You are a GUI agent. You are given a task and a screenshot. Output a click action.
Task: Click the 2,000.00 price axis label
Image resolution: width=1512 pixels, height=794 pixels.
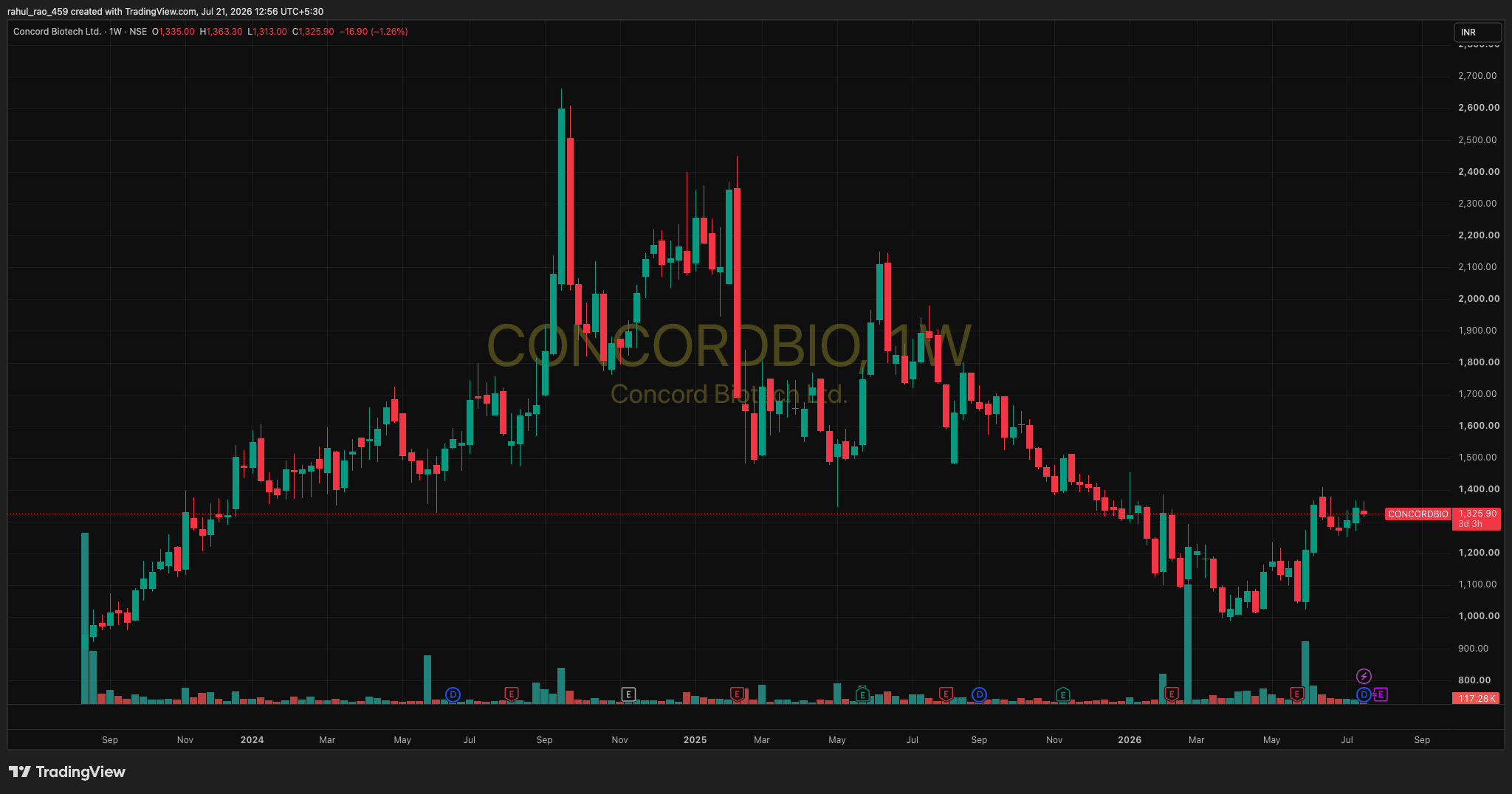click(x=1479, y=299)
